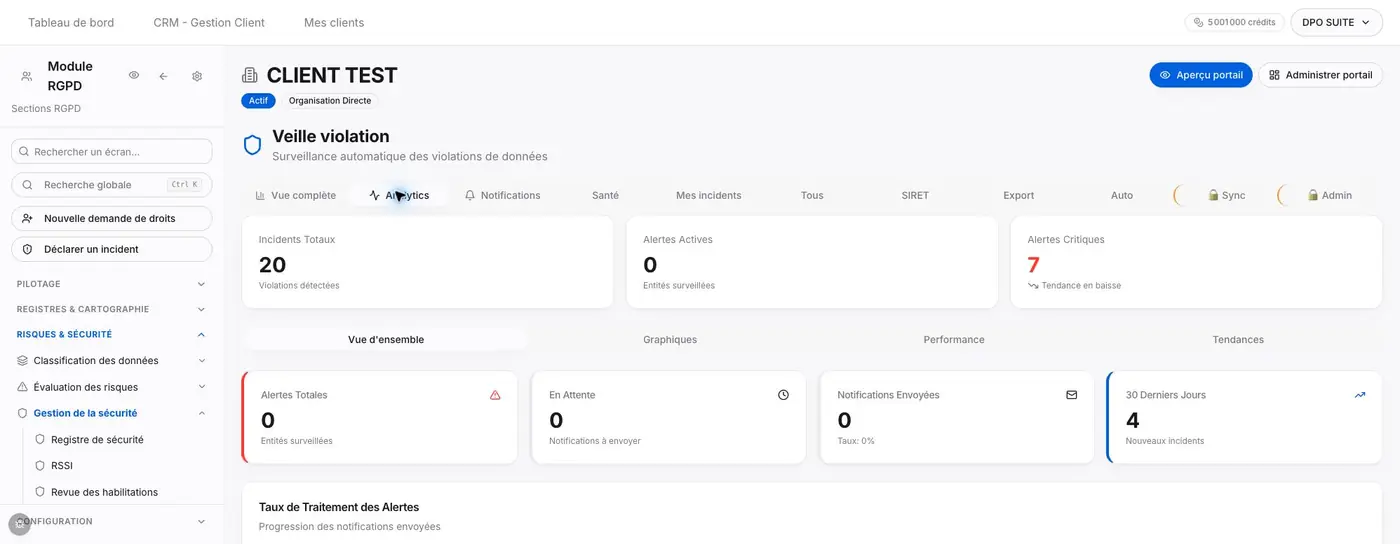The width and height of the screenshot is (1400, 544).
Task: Open the DPO SUITE dropdown
Action: click(x=1336, y=22)
